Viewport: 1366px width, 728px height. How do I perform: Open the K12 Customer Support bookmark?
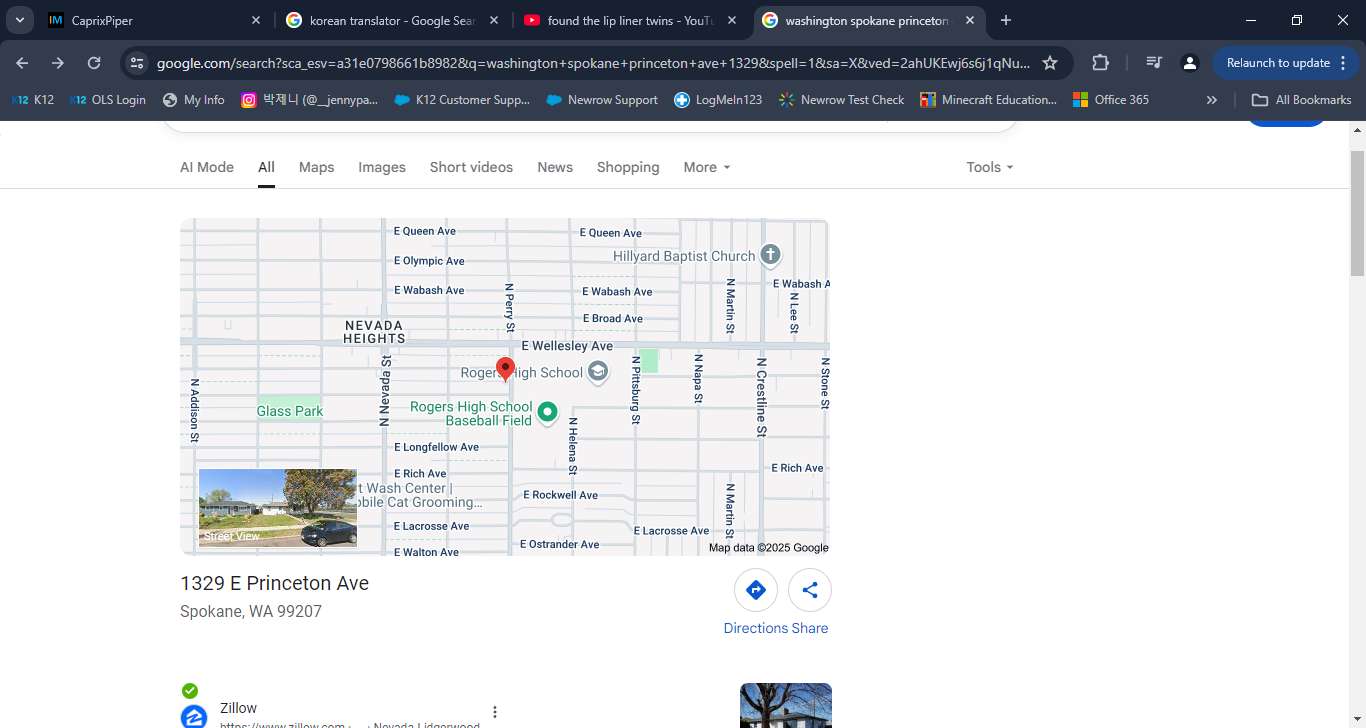(462, 100)
